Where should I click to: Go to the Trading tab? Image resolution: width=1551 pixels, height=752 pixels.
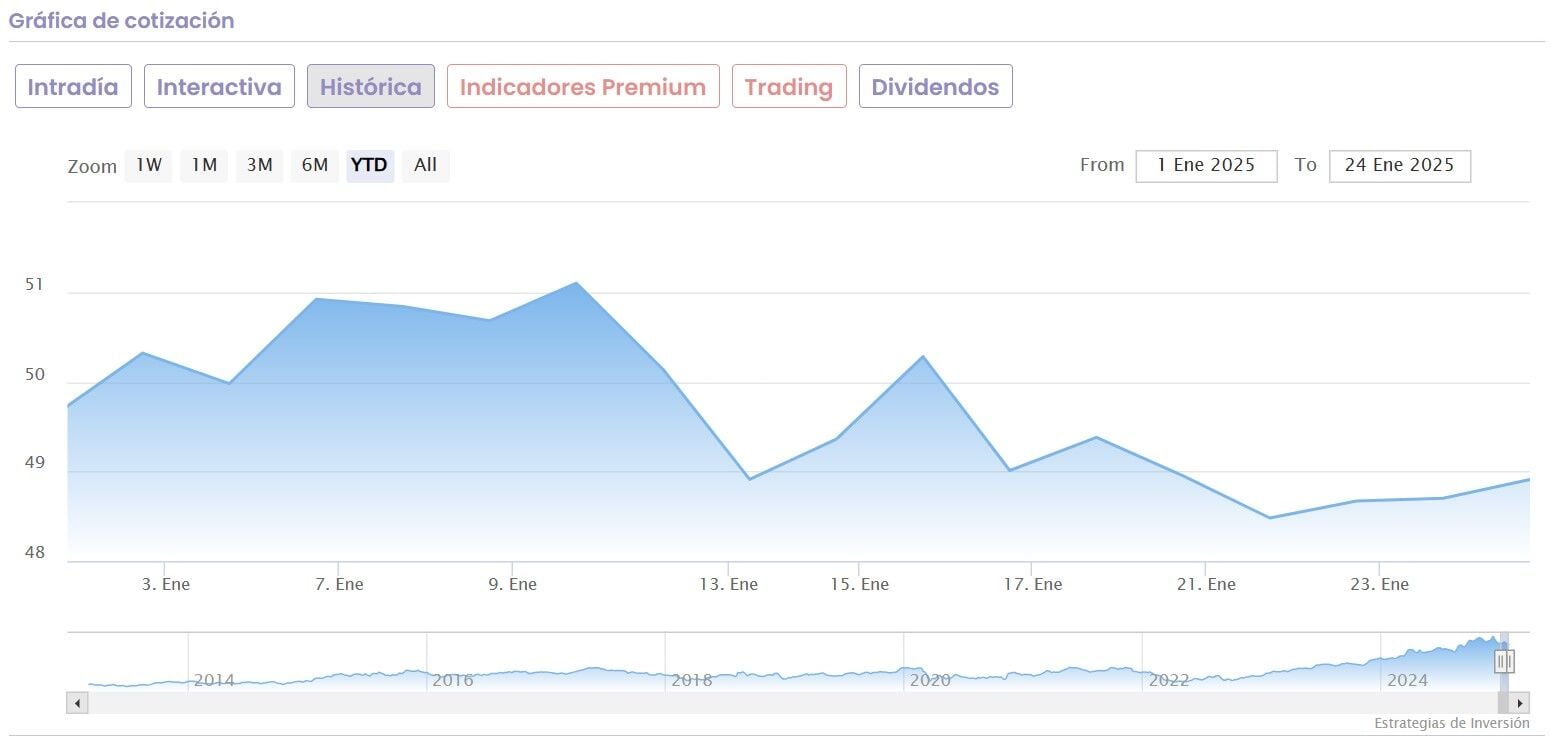click(789, 87)
